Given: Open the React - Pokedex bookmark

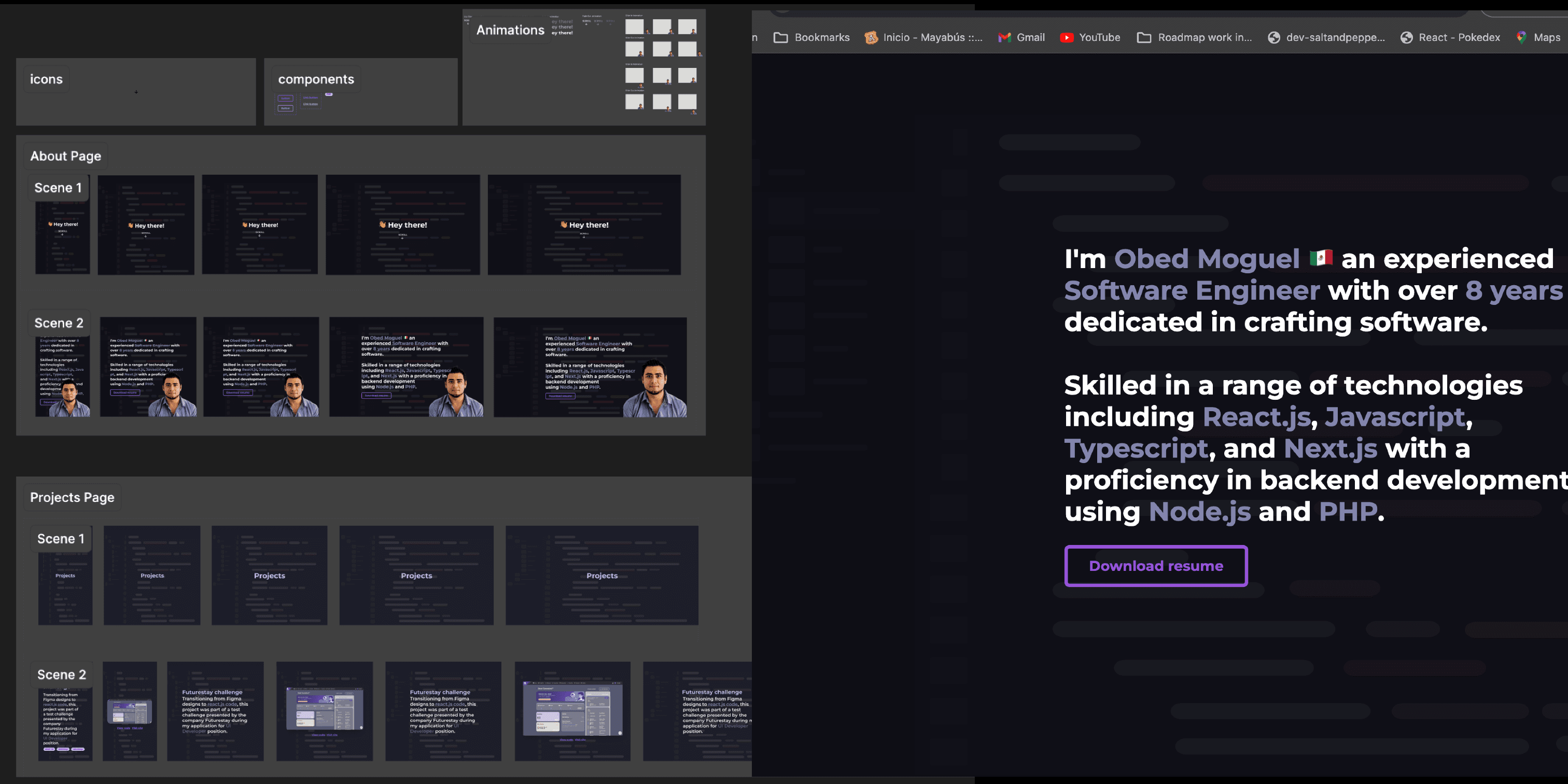Looking at the screenshot, I should [1450, 37].
